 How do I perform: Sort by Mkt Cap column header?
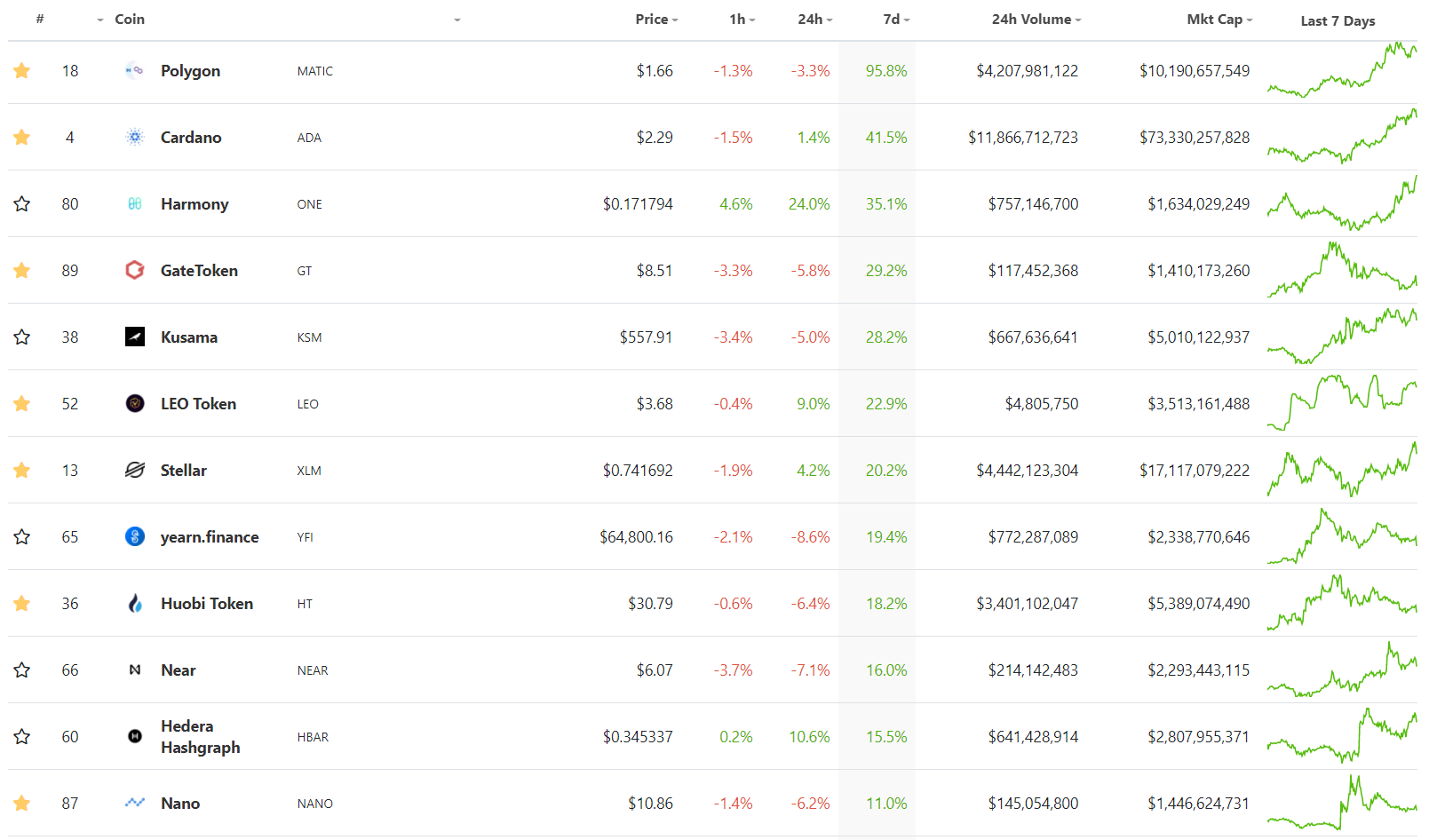click(1219, 20)
